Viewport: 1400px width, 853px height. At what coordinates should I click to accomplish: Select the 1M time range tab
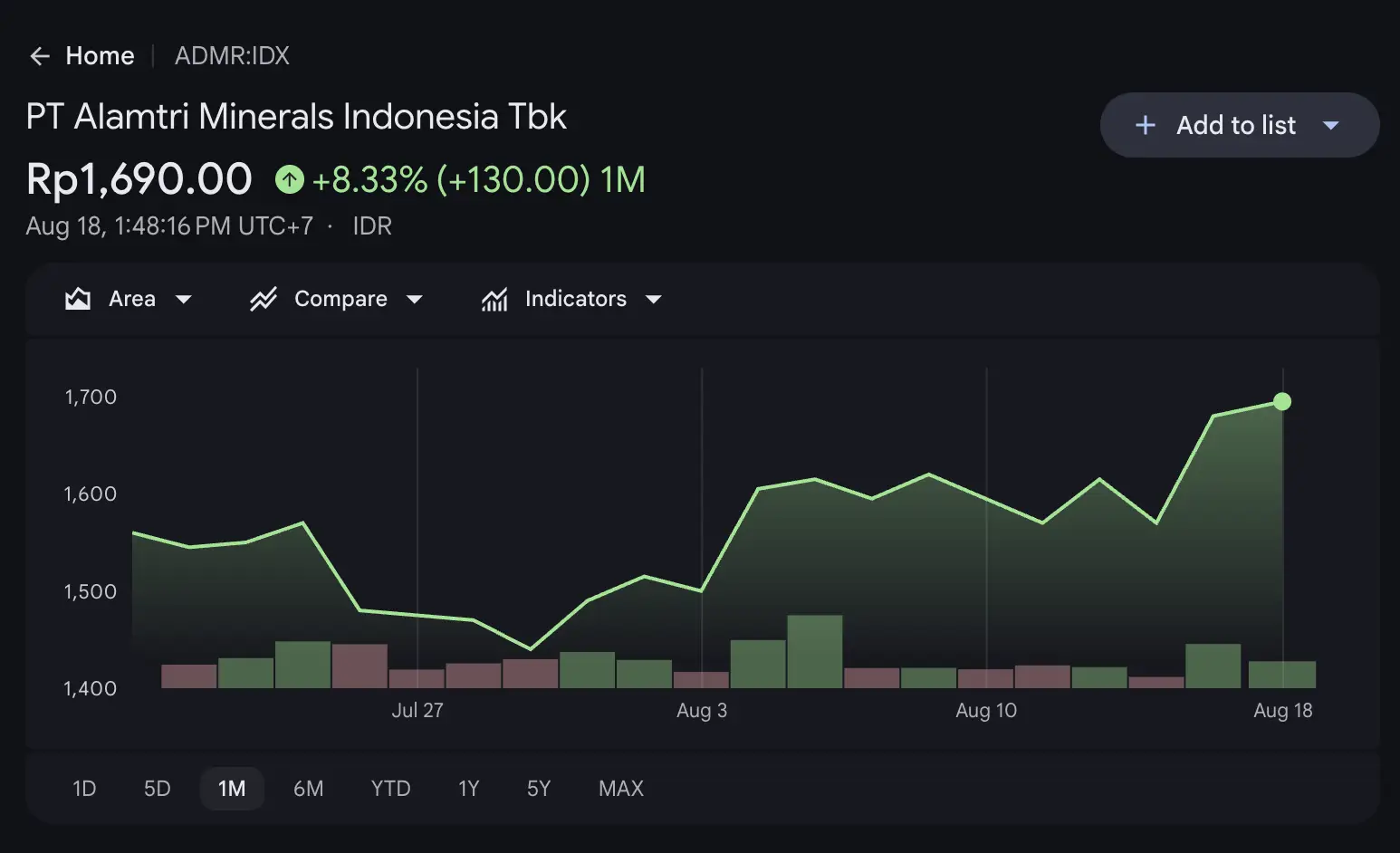pos(232,789)
